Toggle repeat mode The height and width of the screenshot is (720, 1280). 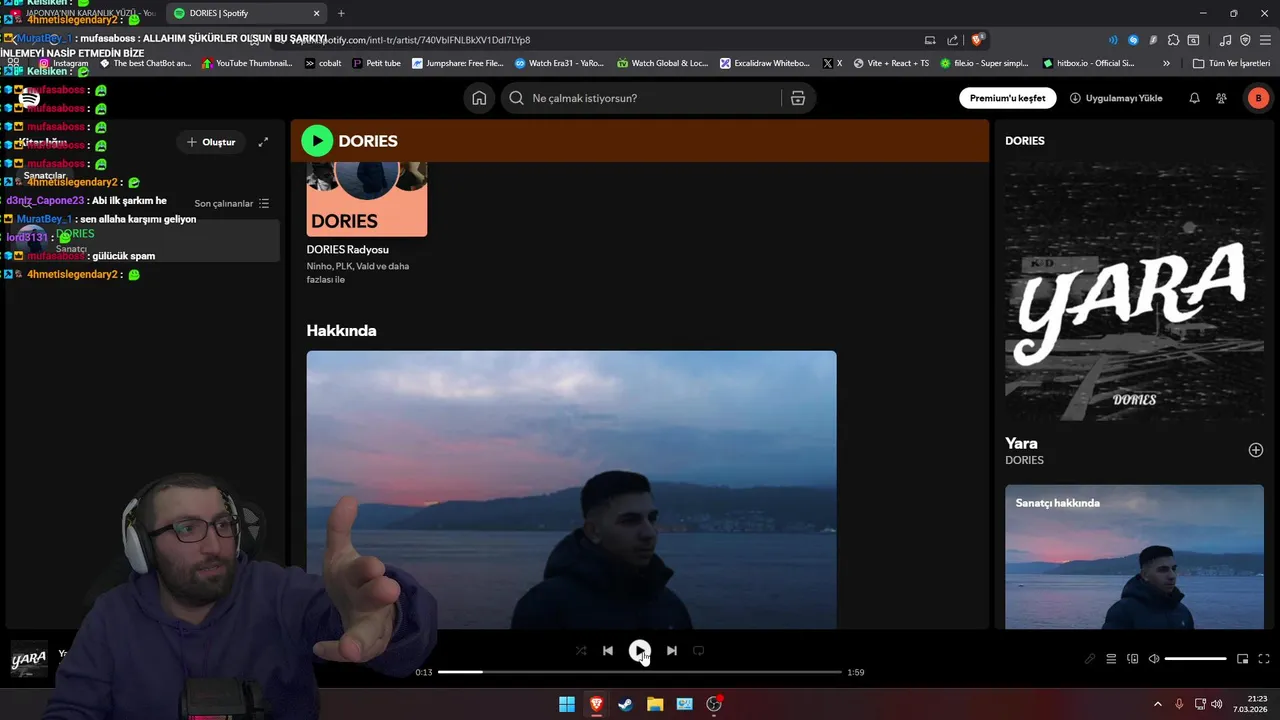tap(698, 650)
